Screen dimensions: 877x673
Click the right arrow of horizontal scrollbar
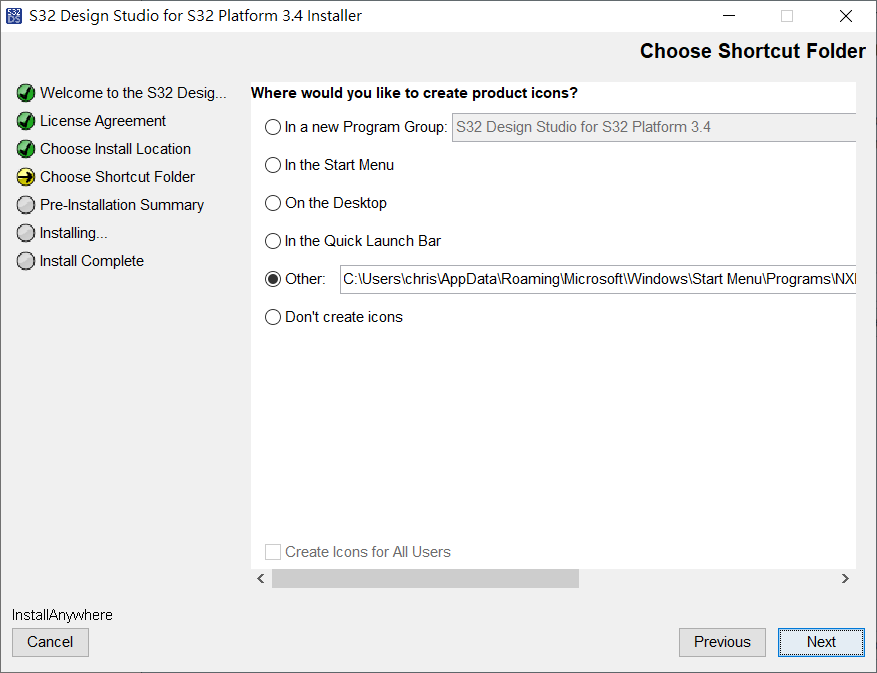pyautogui.click(x=845, y=578)
